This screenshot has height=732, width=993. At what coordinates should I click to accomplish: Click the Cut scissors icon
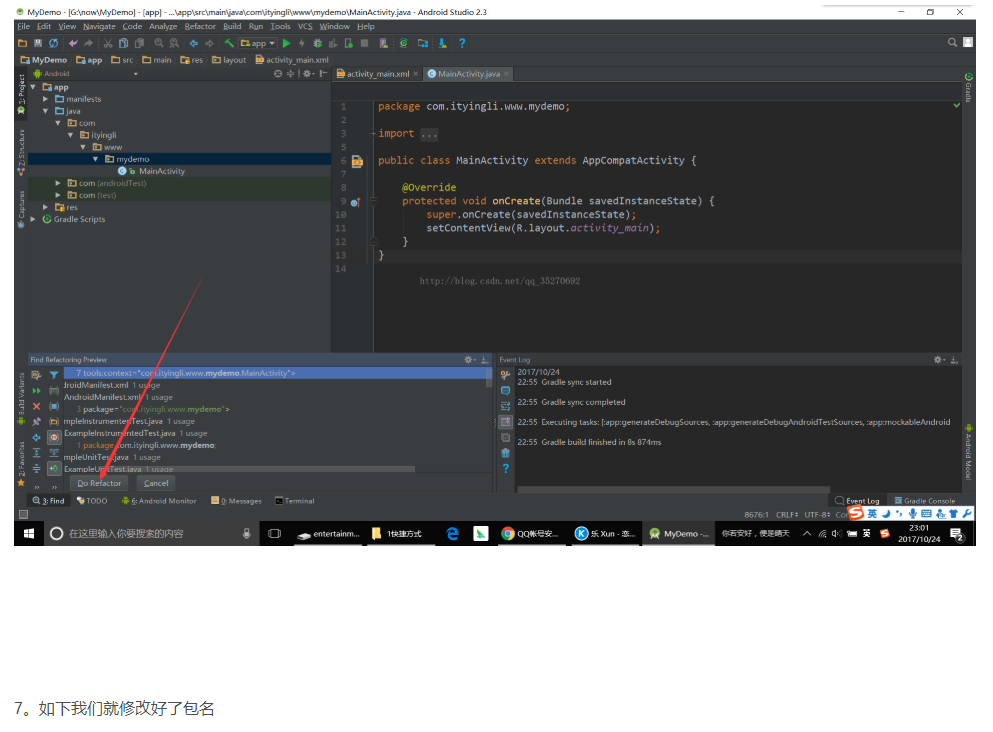click(x=108, y=43)
